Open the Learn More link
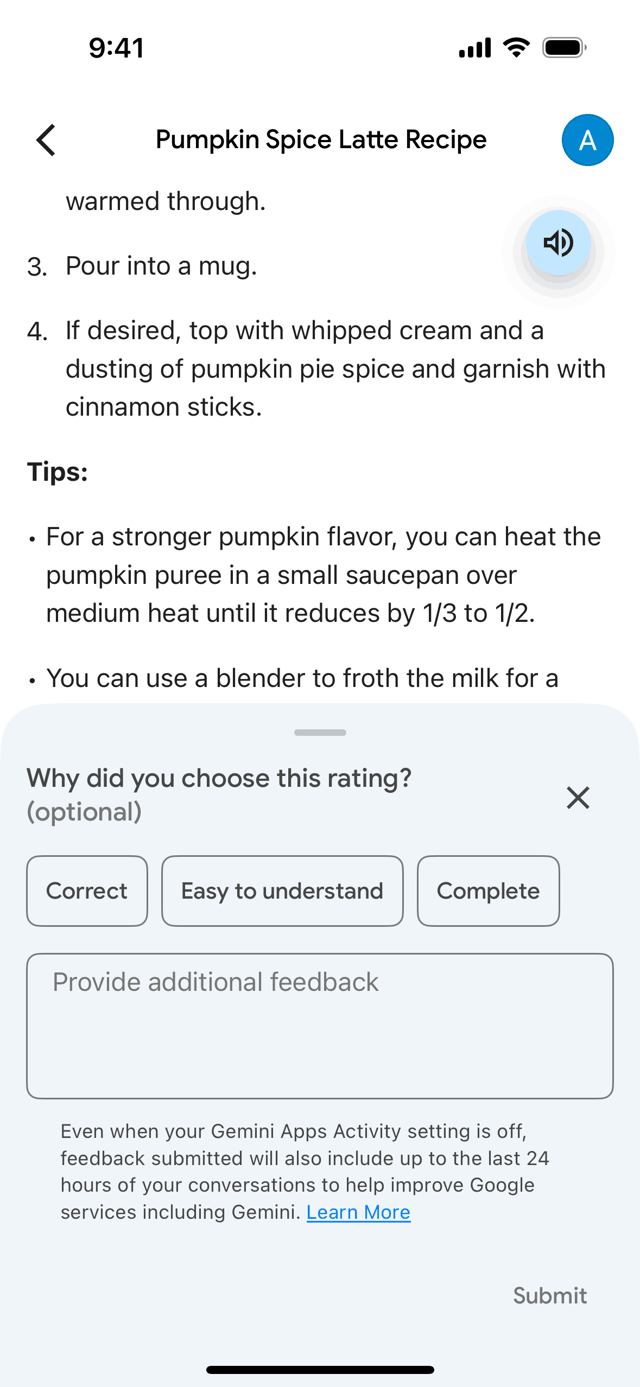 358,1212
